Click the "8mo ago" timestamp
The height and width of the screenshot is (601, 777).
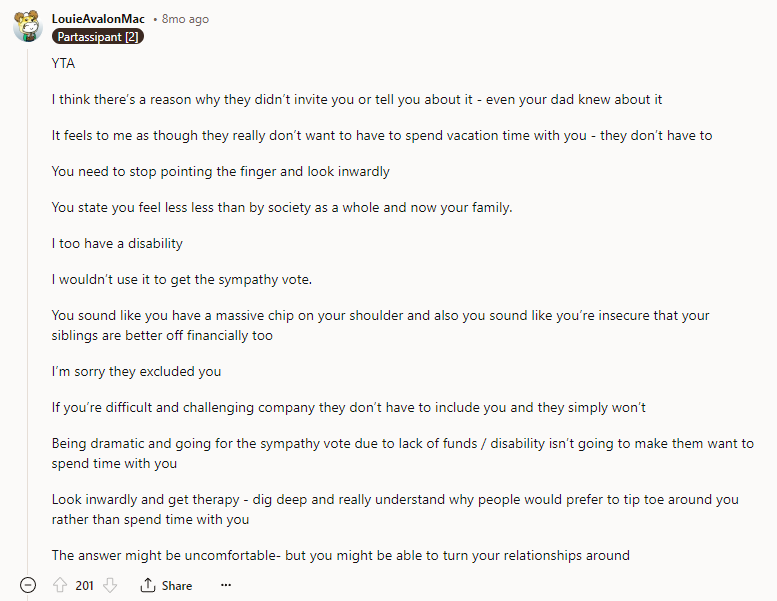[x=185, y=19]
